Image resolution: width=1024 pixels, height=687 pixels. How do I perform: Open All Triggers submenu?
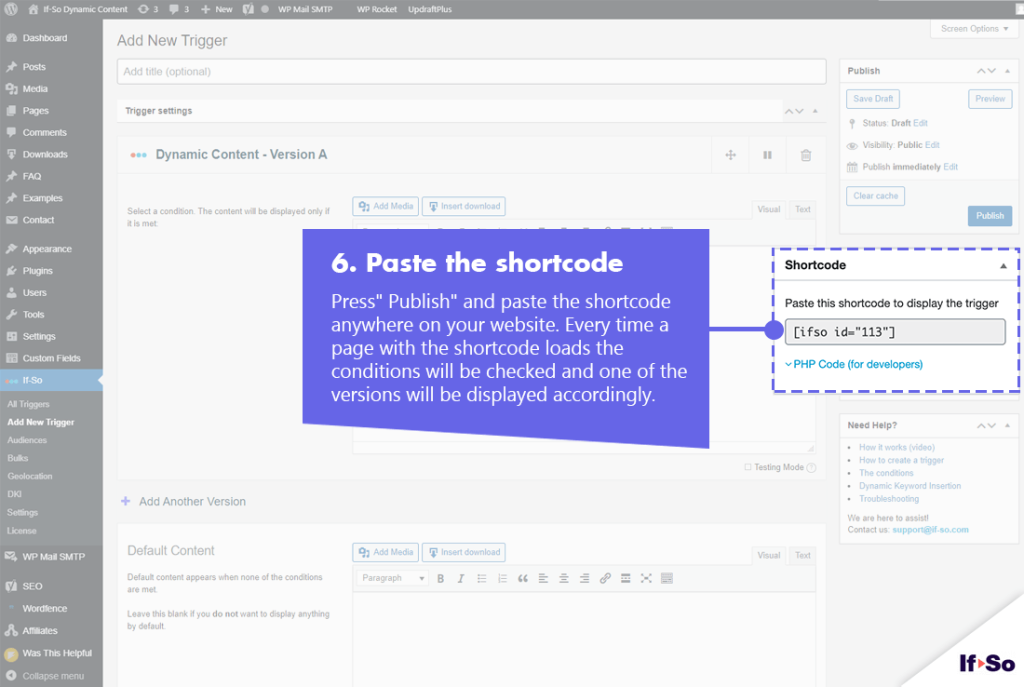pyautogui.click(x=28, y=404)
